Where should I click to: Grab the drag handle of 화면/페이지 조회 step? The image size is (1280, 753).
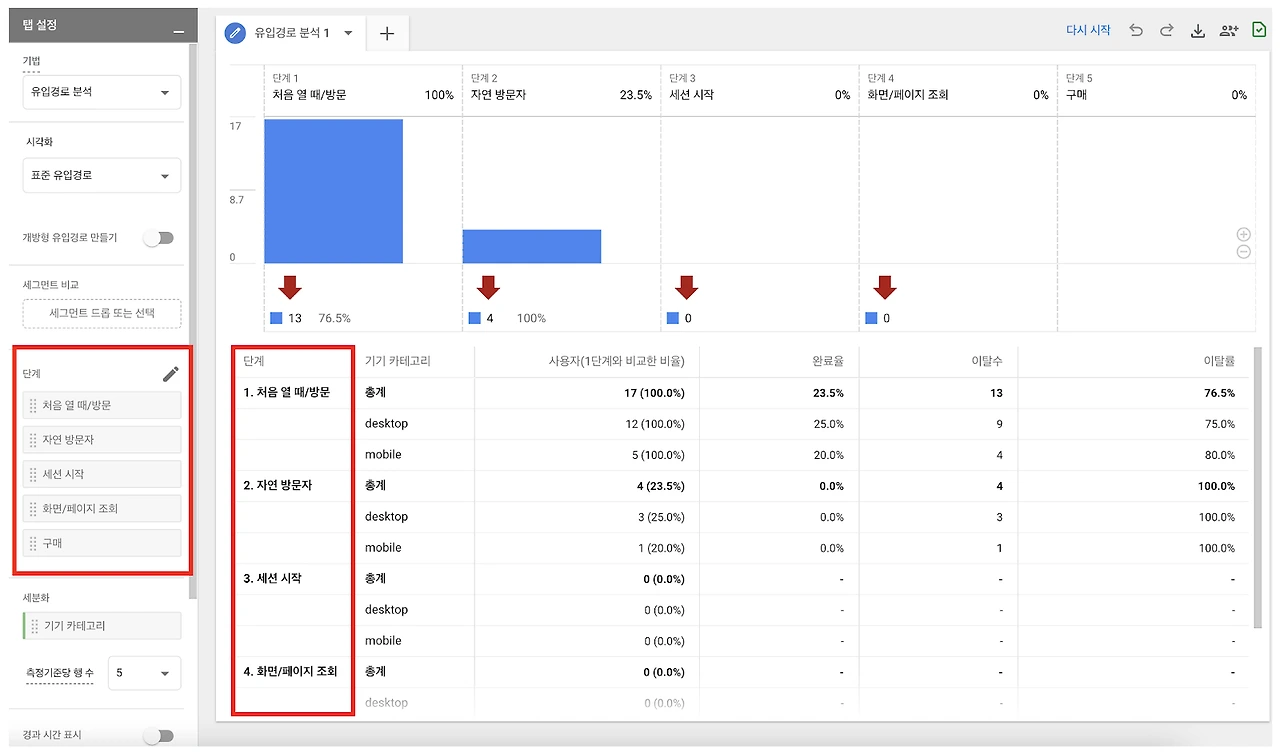[34, 509]
